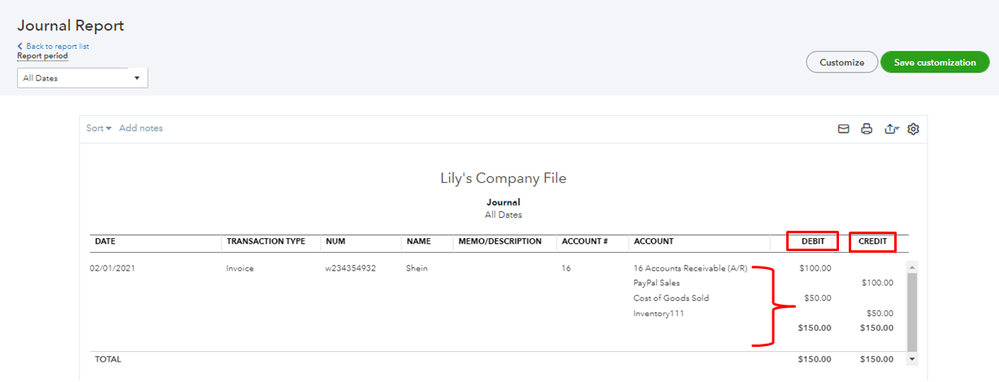The height and width of the screenshot is (382, 999).
Task: Click the NAME column header
Action: (419, 242)
